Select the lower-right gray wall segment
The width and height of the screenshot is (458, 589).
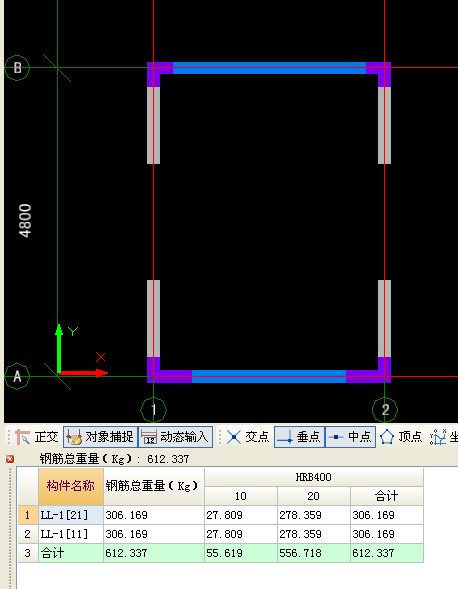pyautogui.click(x=384, y=318)
